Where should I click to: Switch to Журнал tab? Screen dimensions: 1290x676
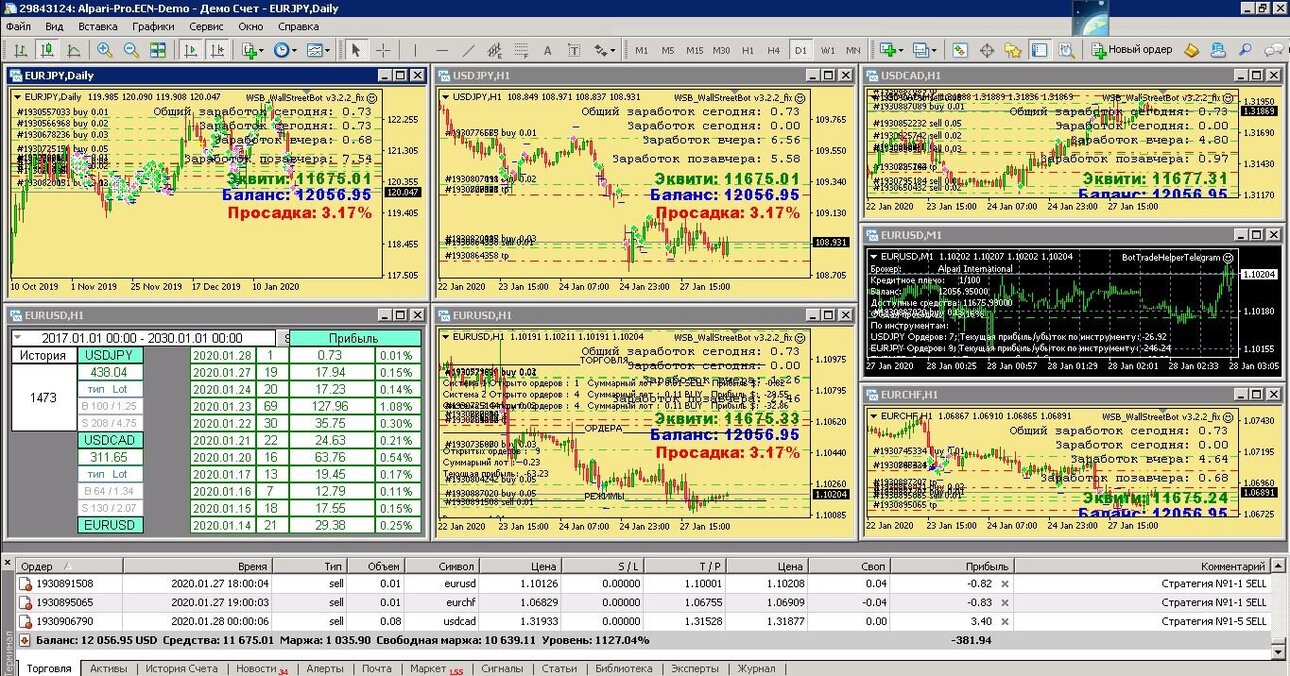[756, 668]
